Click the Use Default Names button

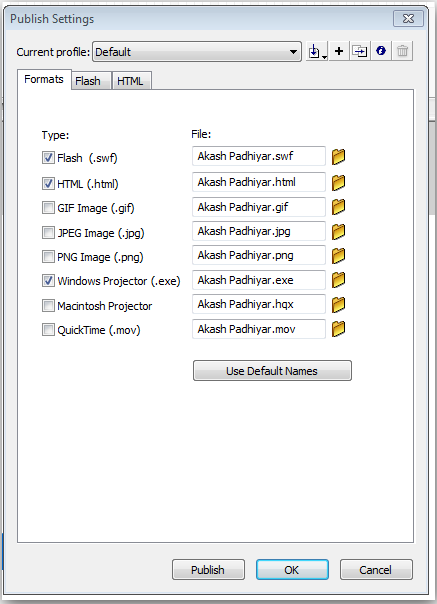point(272,371)
